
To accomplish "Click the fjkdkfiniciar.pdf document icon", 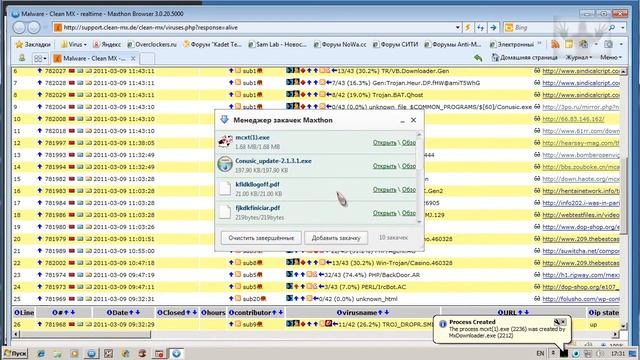I will [225, 212].
